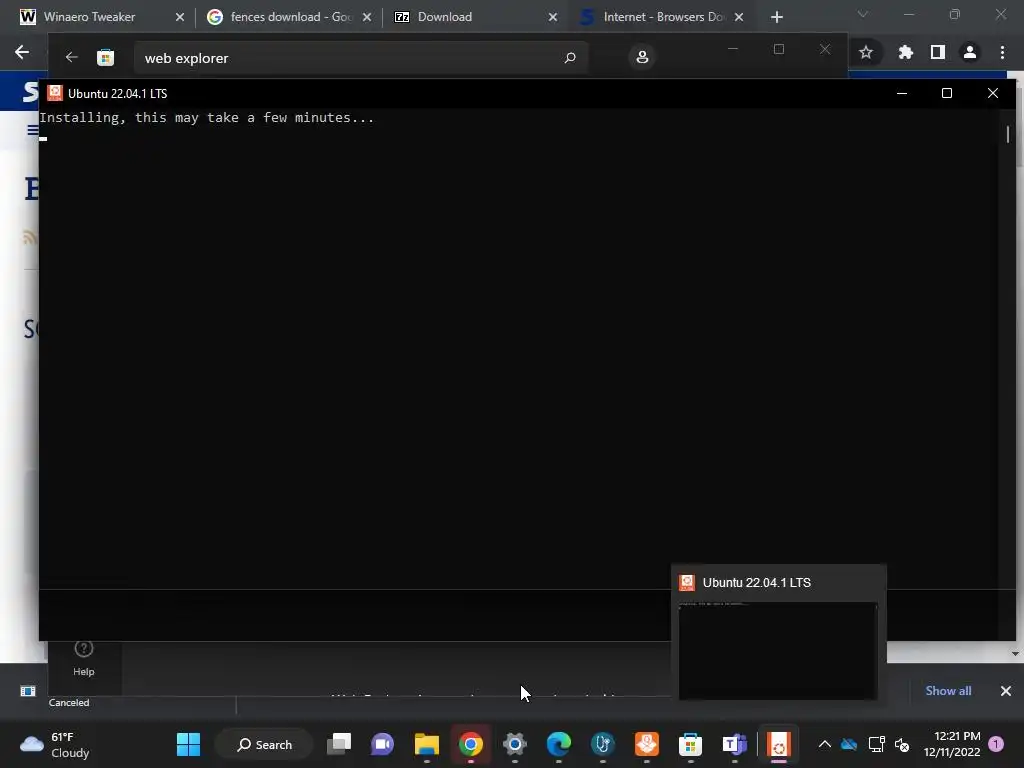Open Chrome extensions puzzle icon

click(905, 52)
